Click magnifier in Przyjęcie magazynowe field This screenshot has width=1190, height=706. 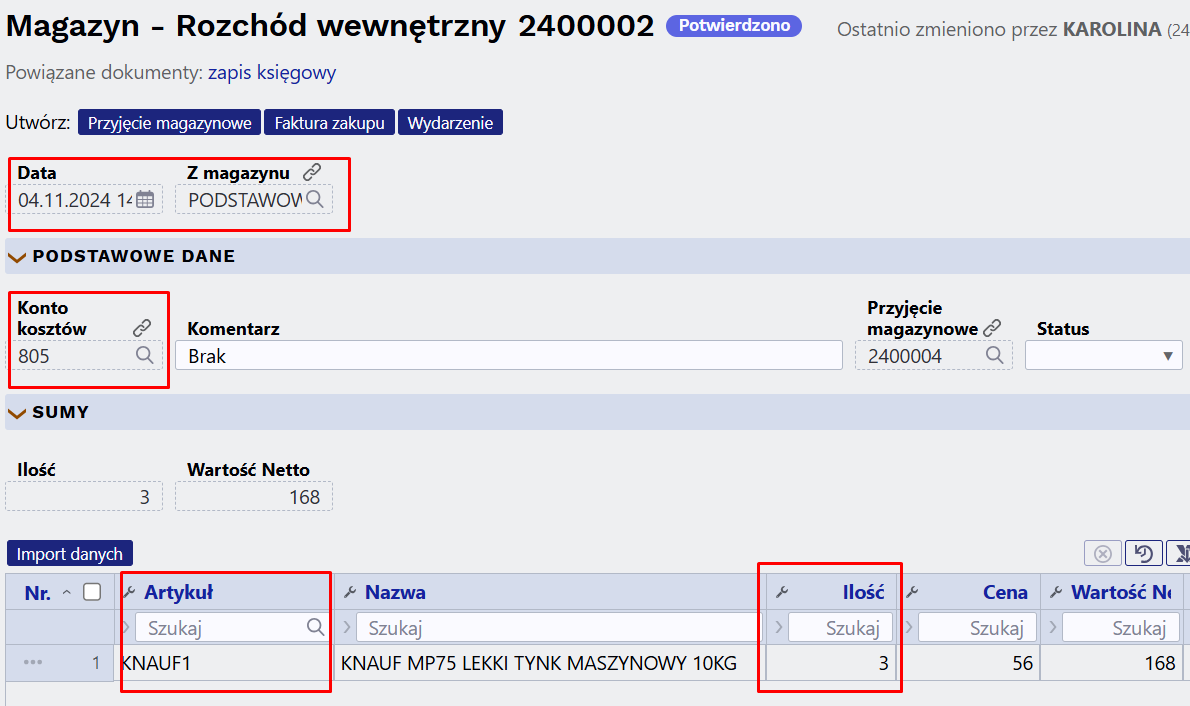pos(994,355)
